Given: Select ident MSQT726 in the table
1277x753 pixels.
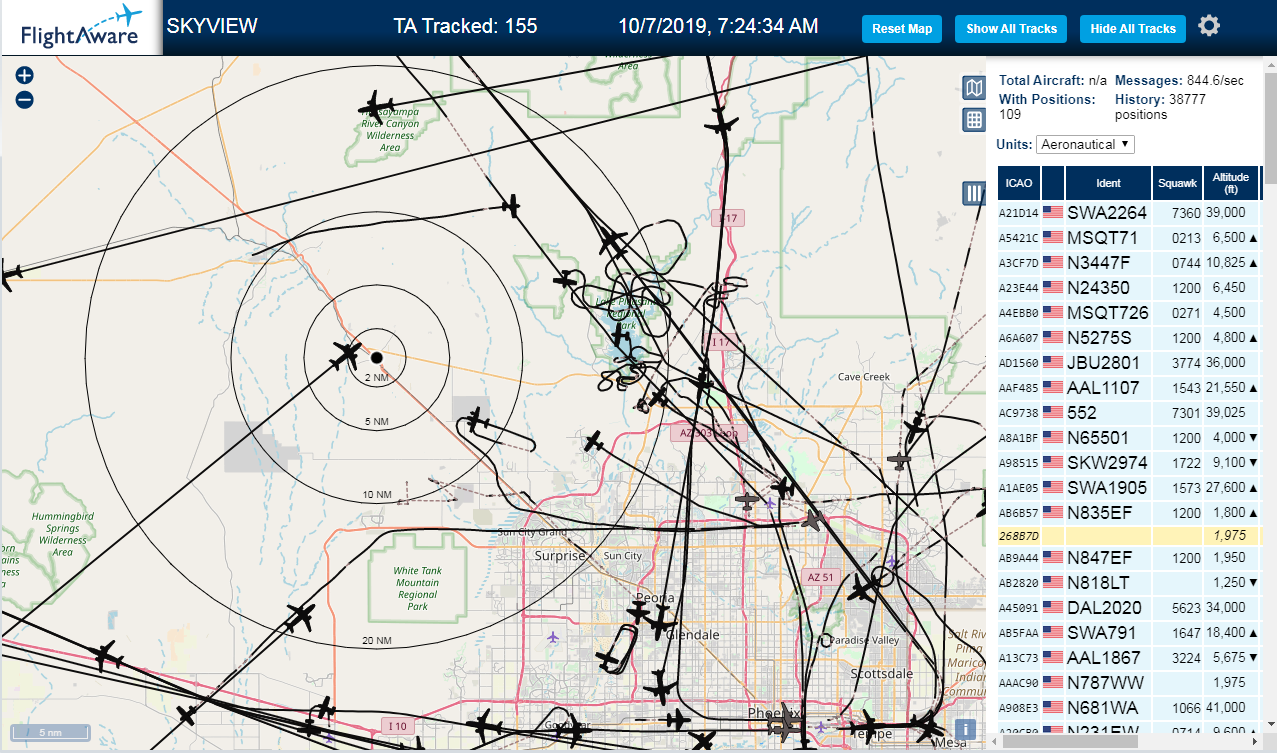Looking at the screenshot, I should click(1108, 312).
